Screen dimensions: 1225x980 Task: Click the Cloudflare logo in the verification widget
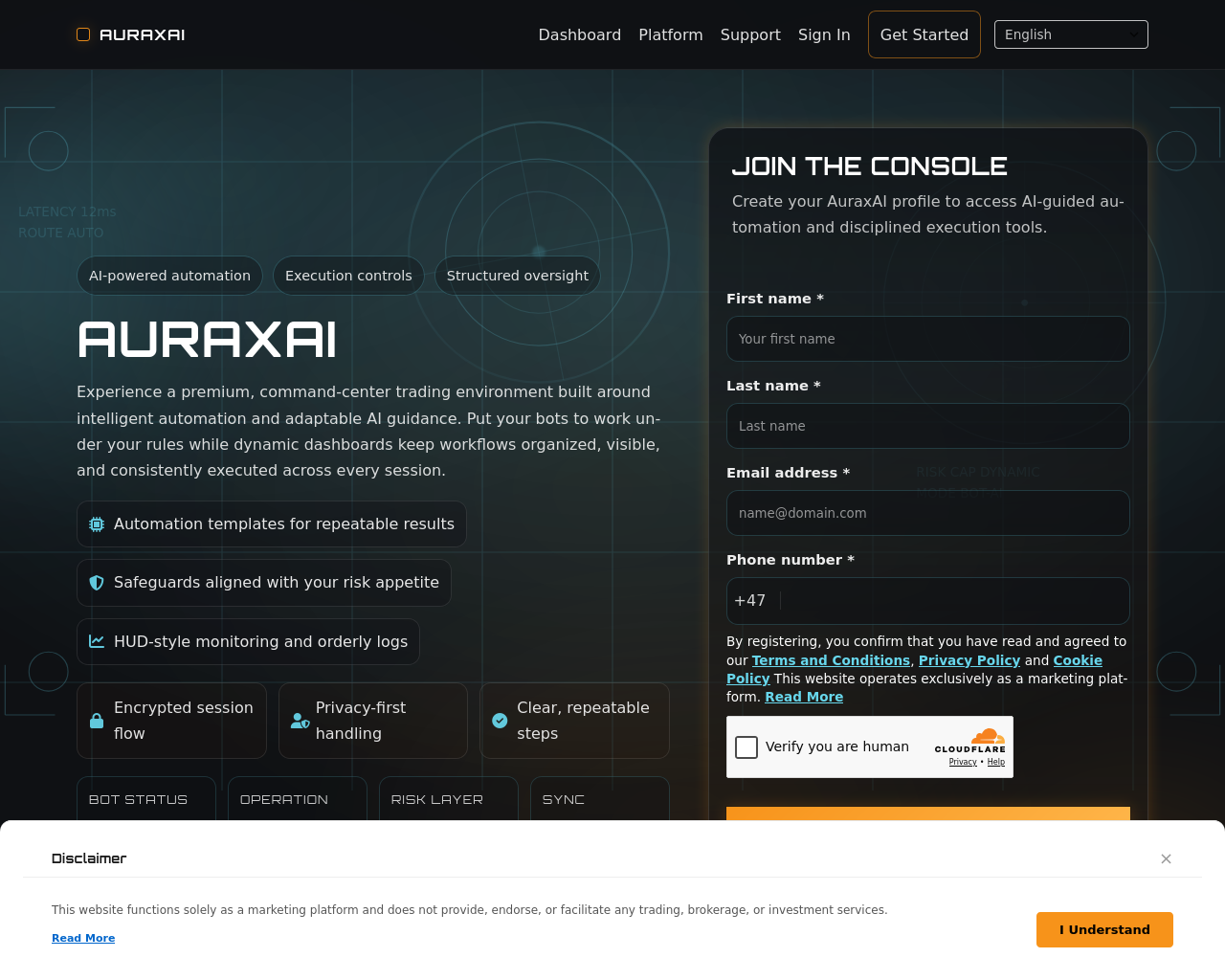tap(970, 742)
